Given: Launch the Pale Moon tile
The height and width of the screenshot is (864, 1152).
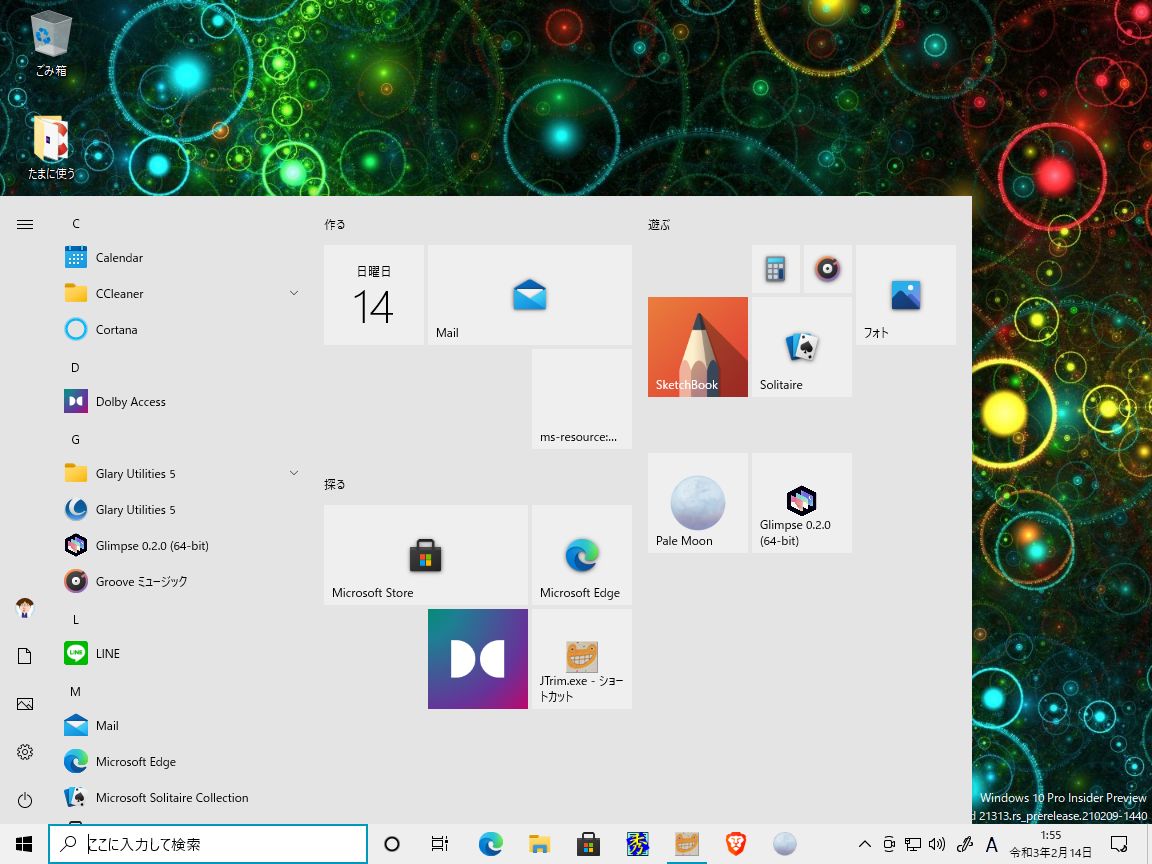Looking at the screenshot, I should click(x=698, y=503).
